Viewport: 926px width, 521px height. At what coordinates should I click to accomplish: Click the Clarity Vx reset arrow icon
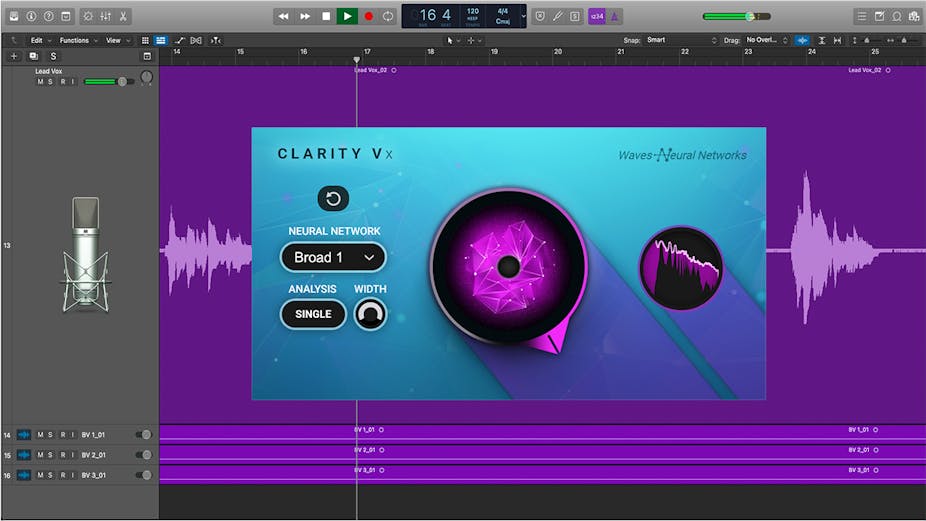click(x=333, y=199)
